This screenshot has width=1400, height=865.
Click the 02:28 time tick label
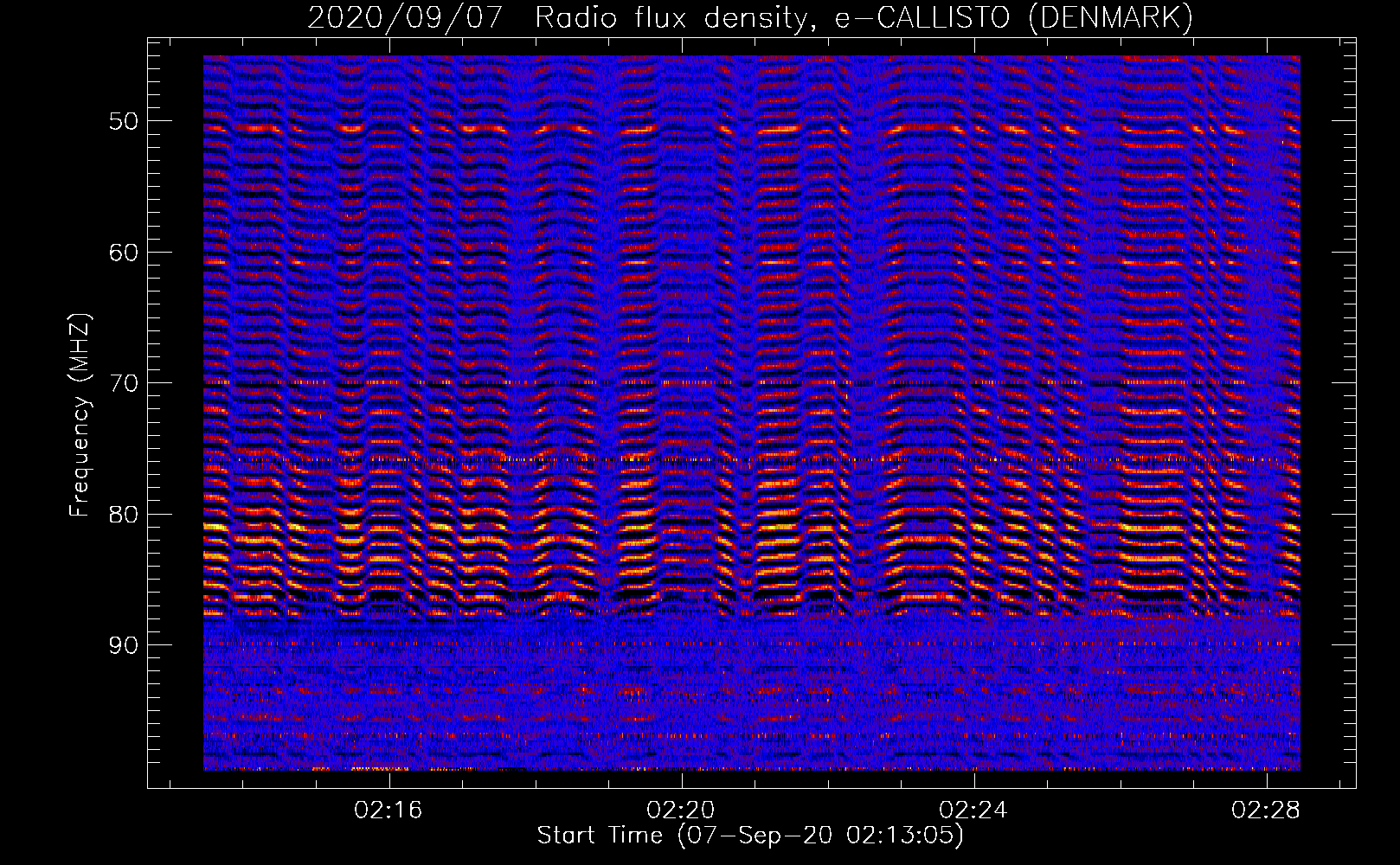coord(1266,810)
